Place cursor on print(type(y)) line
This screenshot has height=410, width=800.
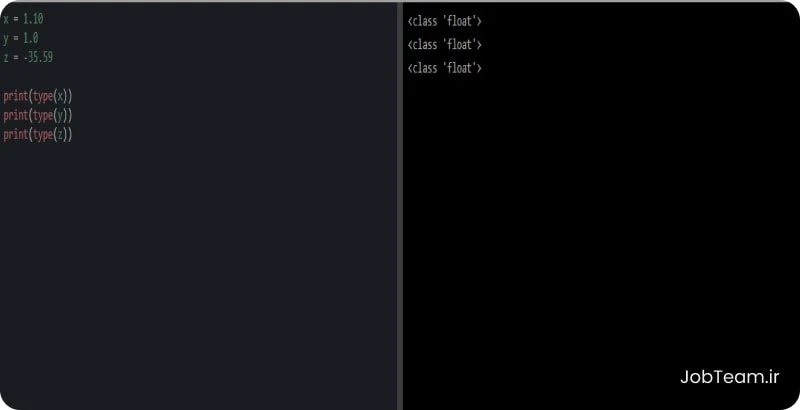click(x=38, y=116)
